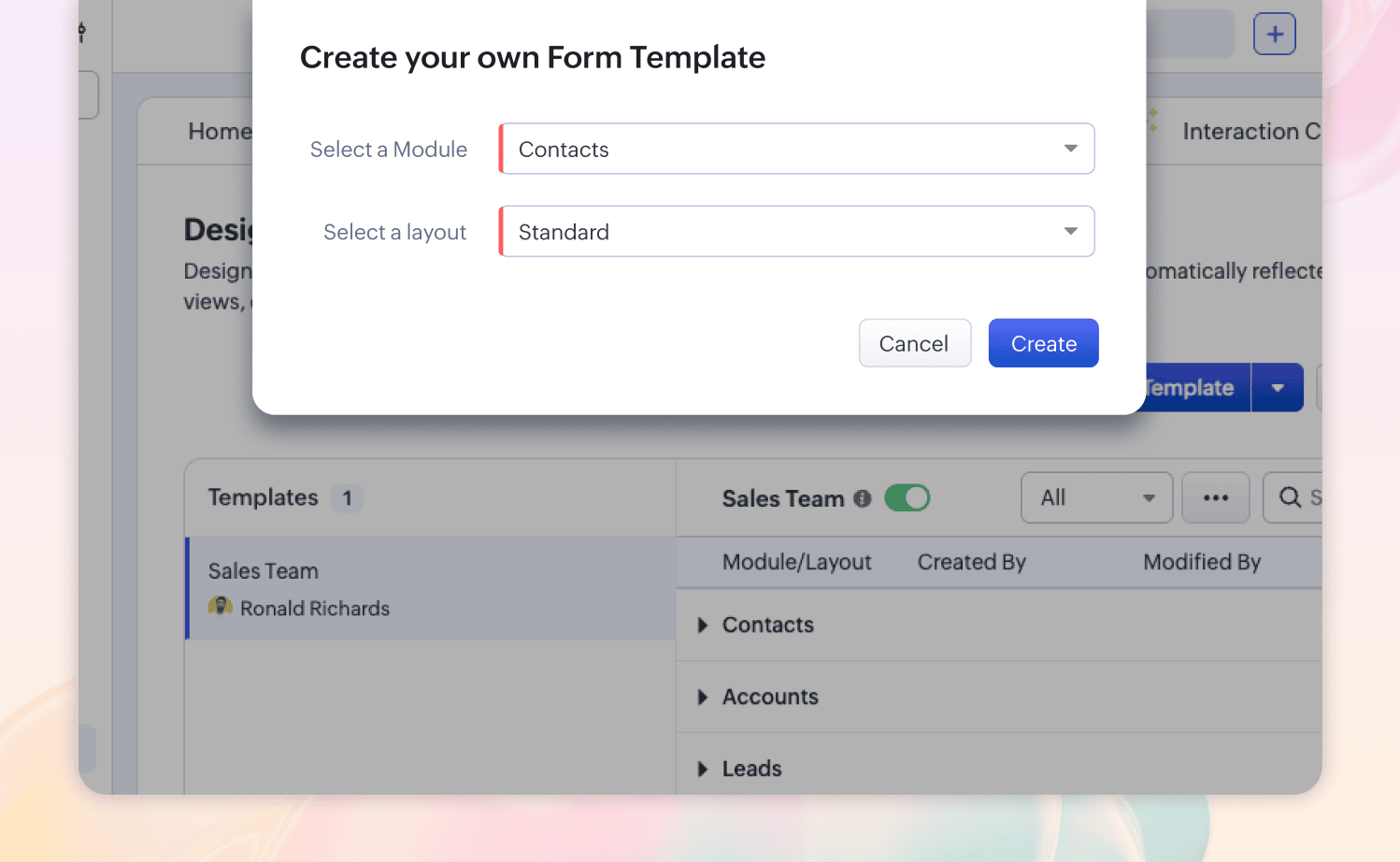Click Ronald Richards avatar icon
This screenshot has width=1400, height=862.
tap(221, 607)
